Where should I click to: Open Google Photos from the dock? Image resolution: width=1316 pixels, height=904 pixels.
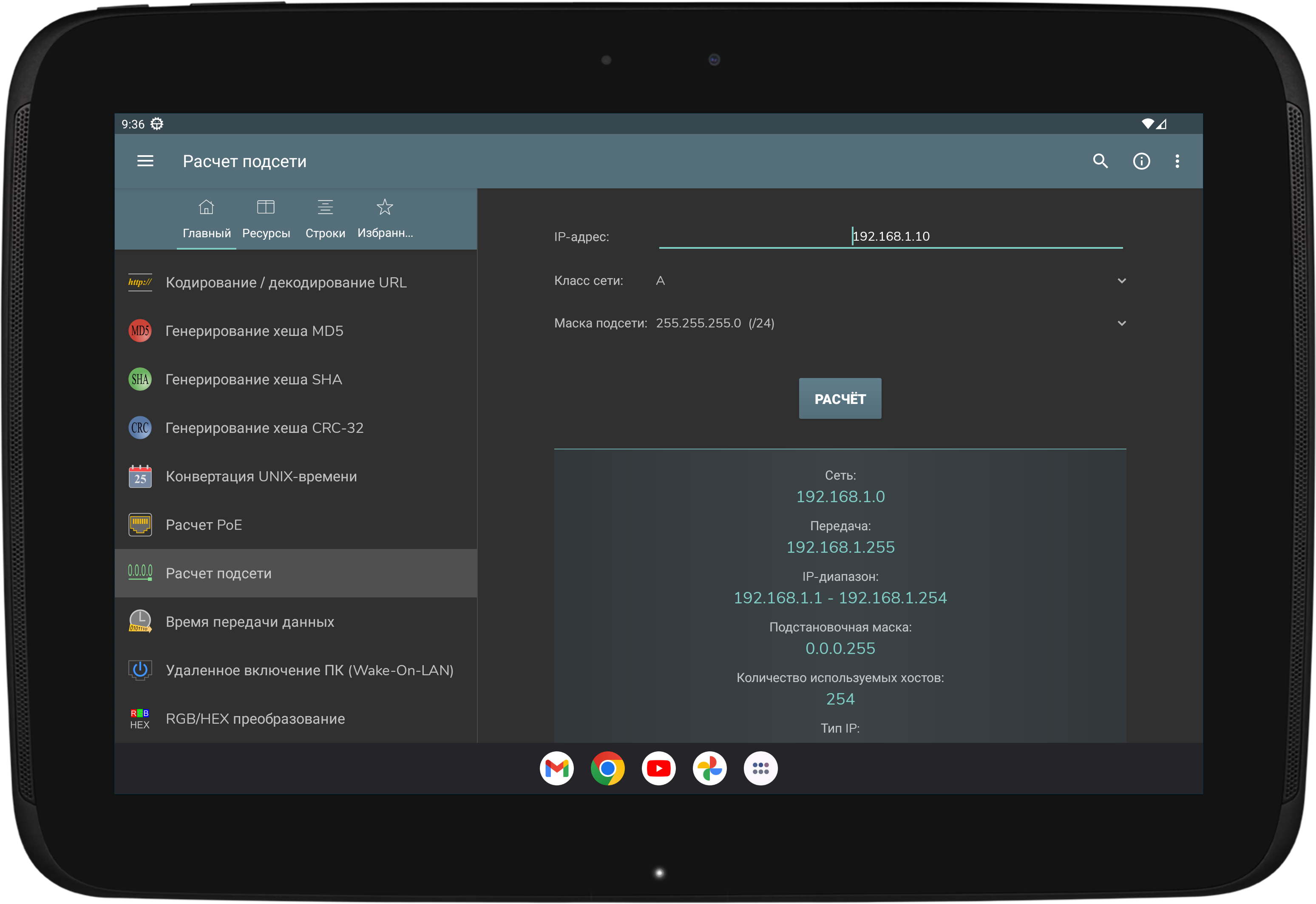(709, 769)
